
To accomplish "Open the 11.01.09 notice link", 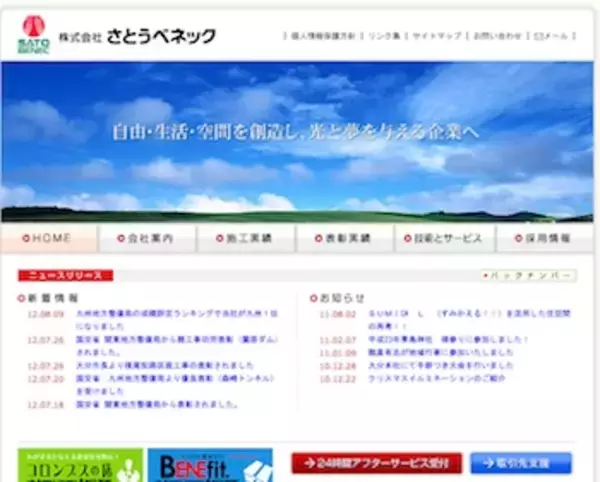I will [441, 352].
